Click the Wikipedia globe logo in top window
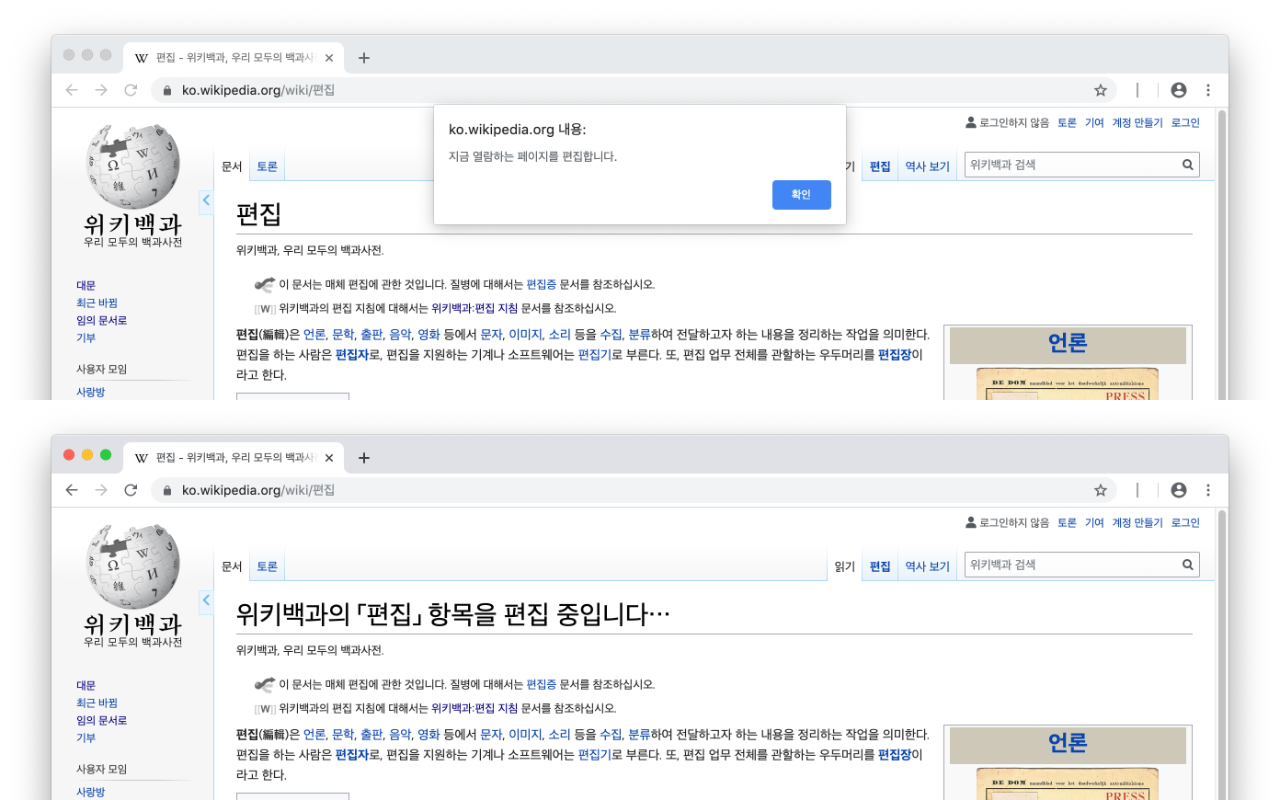The width and height of the screenshot is (1280, 800). pos(133,166)
